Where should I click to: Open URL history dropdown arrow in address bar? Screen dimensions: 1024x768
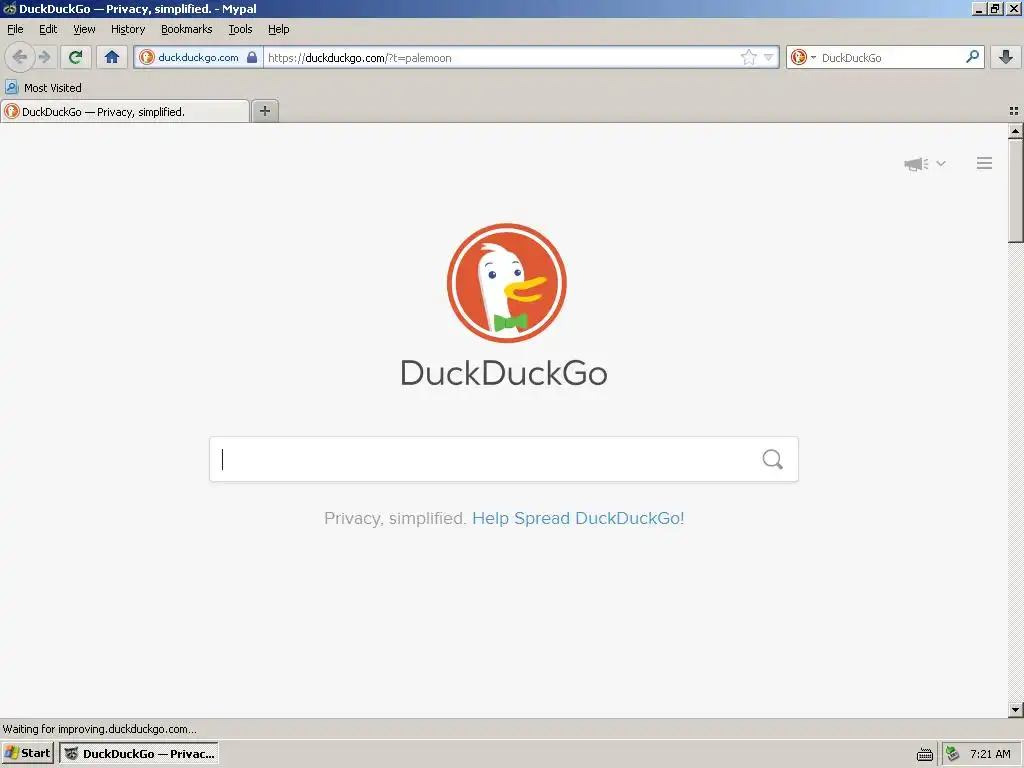click(x=769, y=57)
